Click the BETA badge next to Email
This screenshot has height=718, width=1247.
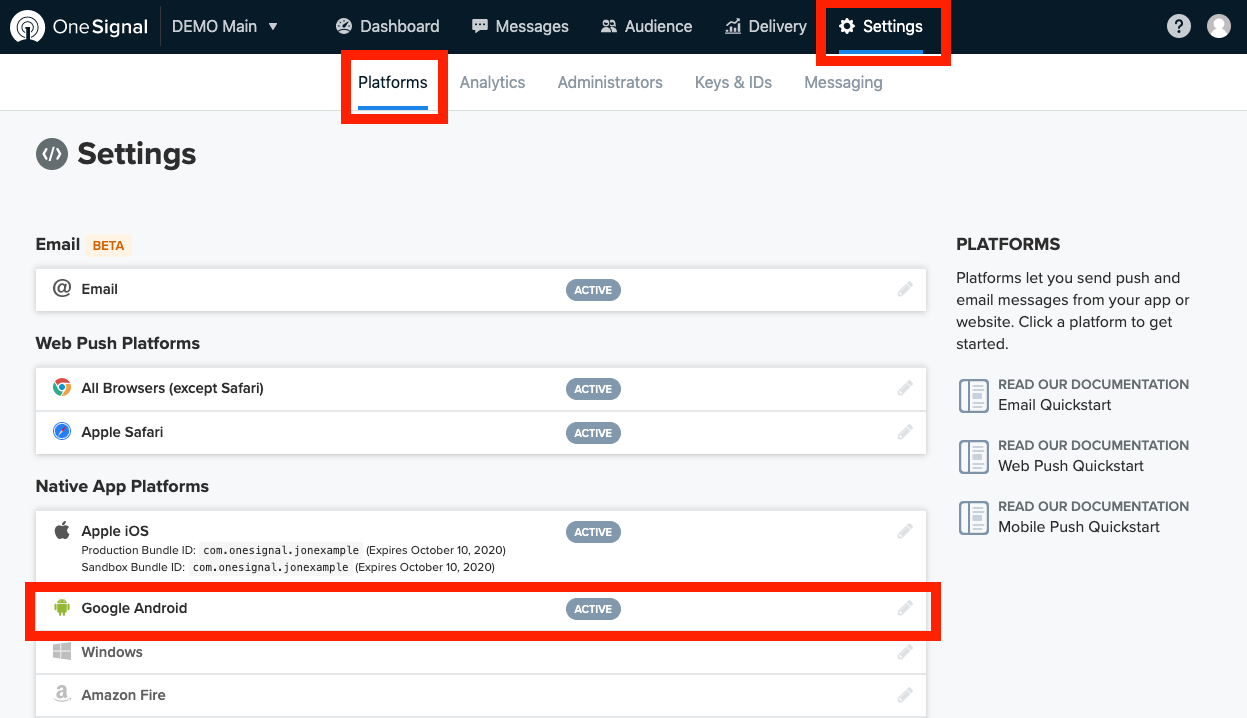(109, 245)
